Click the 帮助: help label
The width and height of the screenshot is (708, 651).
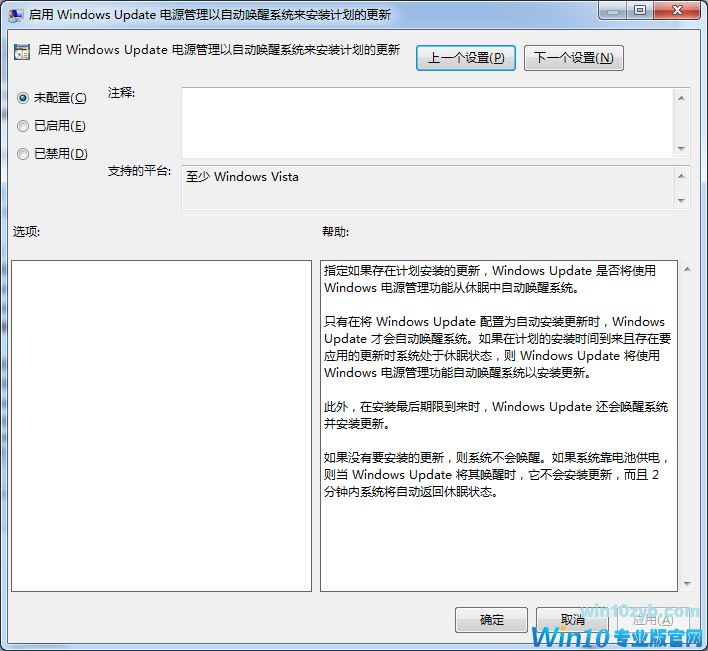tap(335, 232)
